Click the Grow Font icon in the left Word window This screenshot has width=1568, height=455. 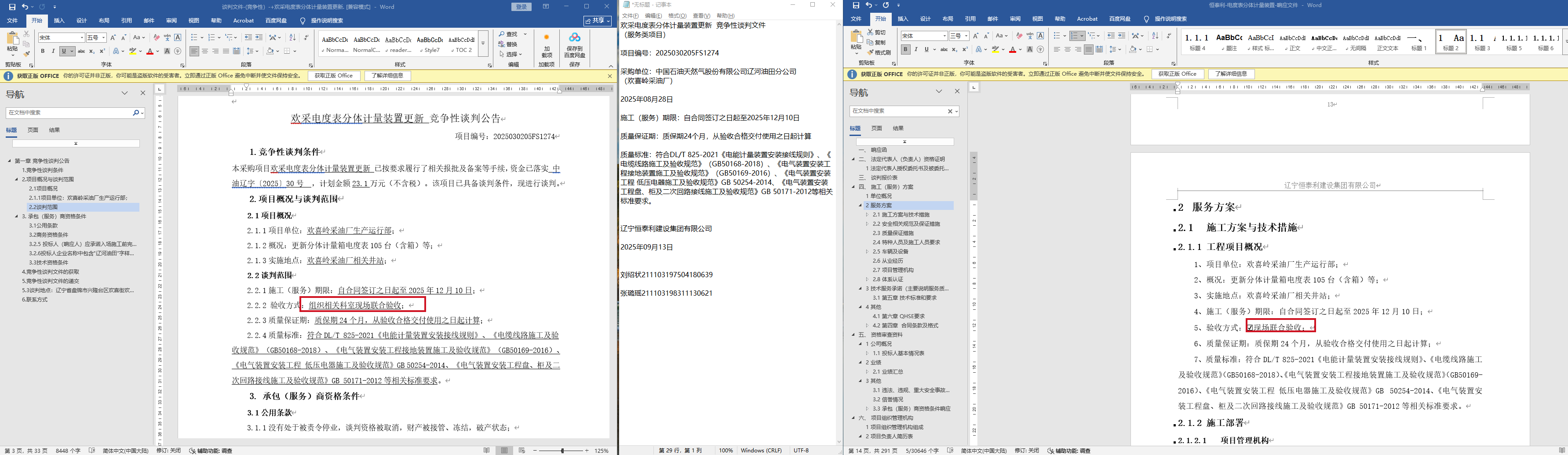pyautogui.click(x=113, y=38)
